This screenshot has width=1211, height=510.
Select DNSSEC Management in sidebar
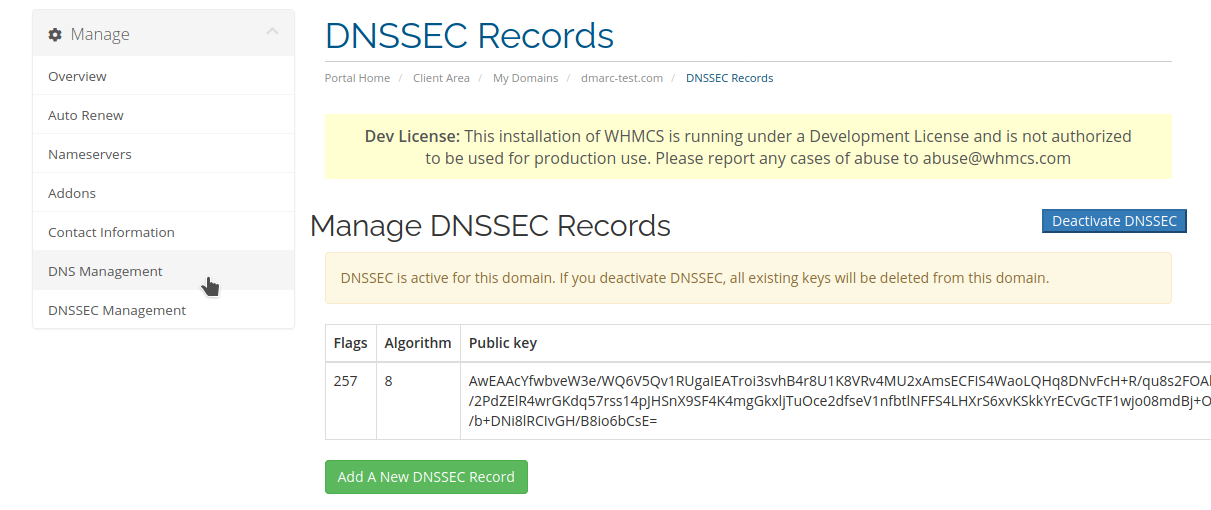[117, 311]
